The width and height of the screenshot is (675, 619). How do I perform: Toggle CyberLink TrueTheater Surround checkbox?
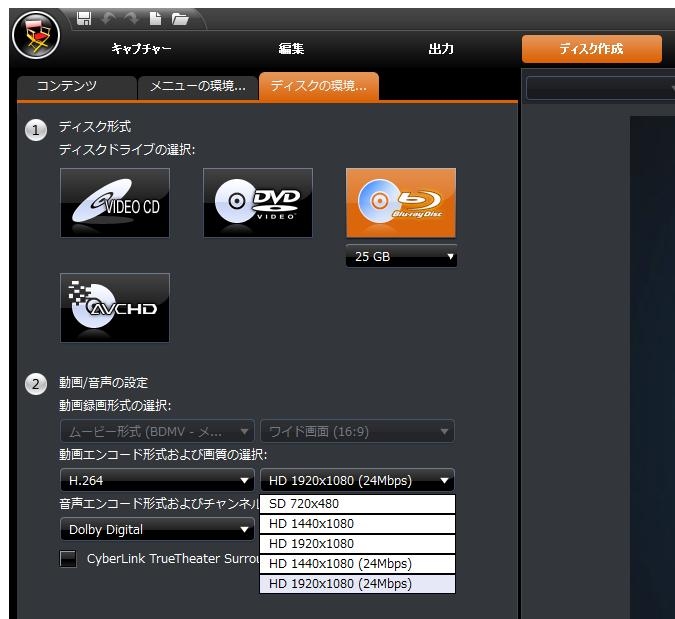68,559
